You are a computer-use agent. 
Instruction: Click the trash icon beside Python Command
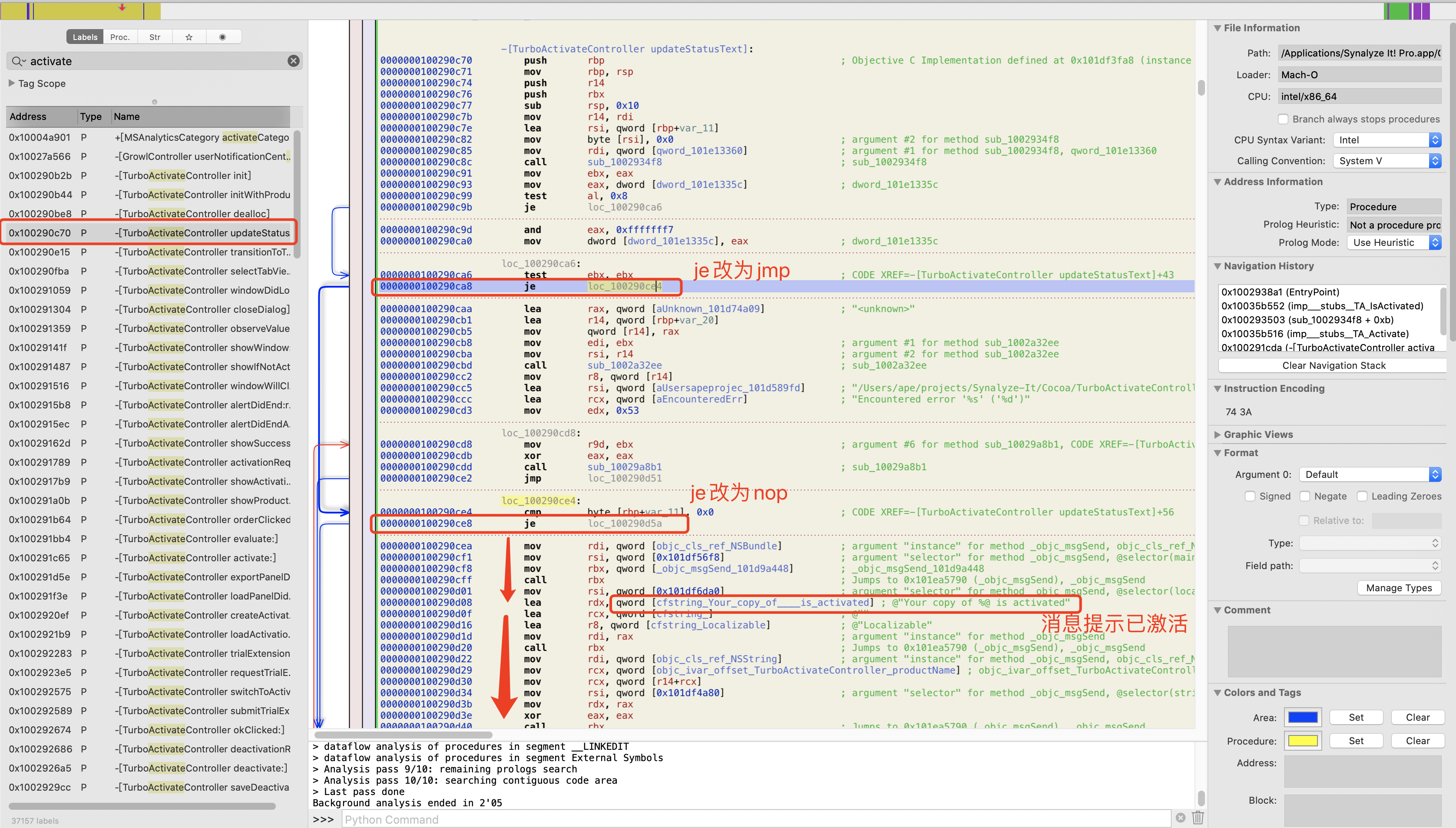tap(1198, 817)
